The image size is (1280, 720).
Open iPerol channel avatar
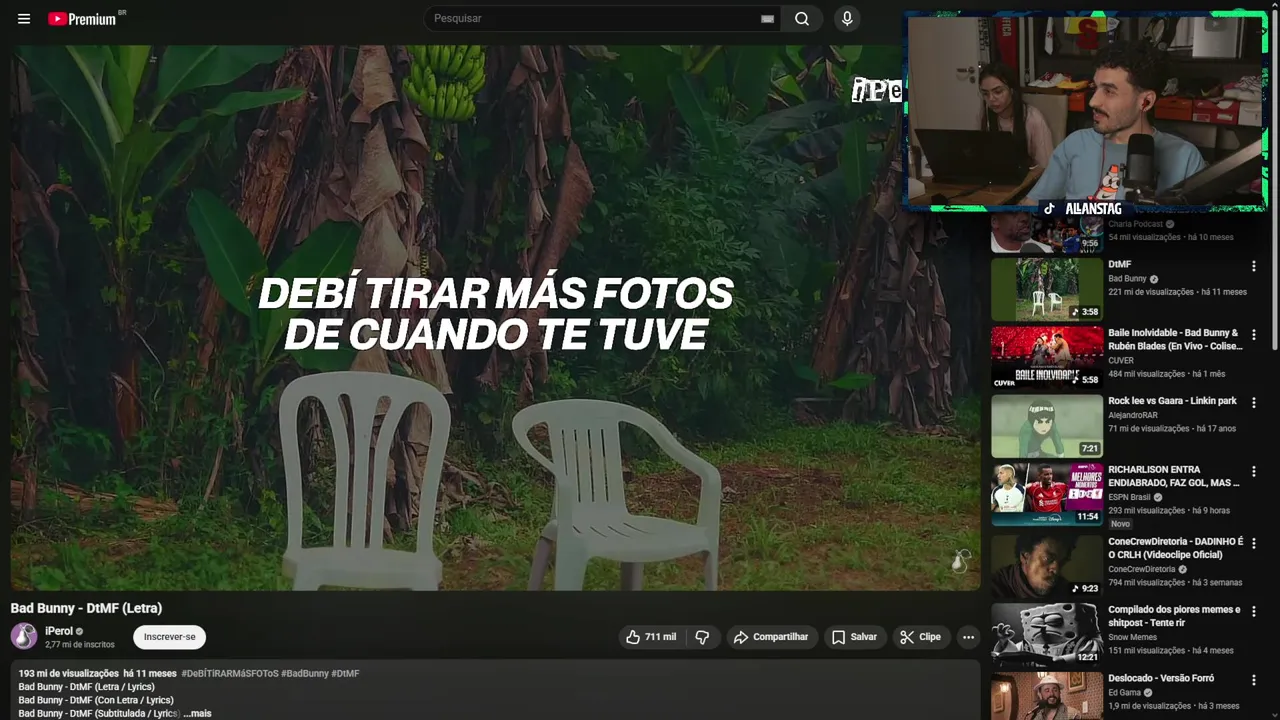coord(24,636)
